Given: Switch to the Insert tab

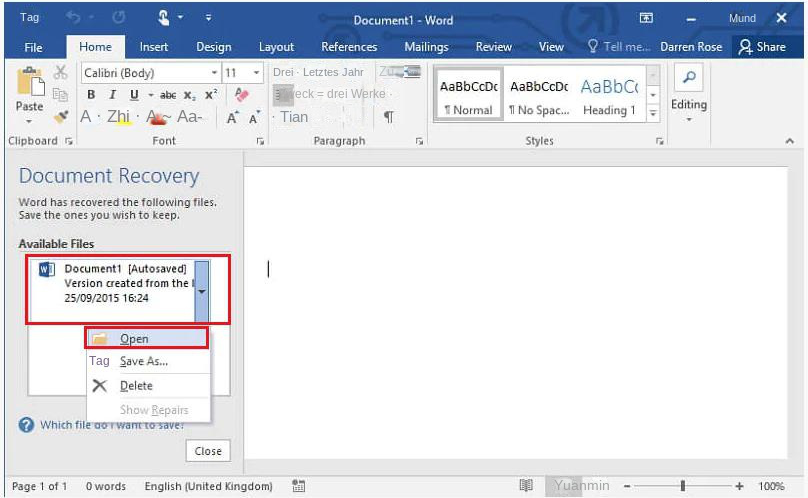Looking at the screenshot, I should pyautogui.click(x=154, y=47).
